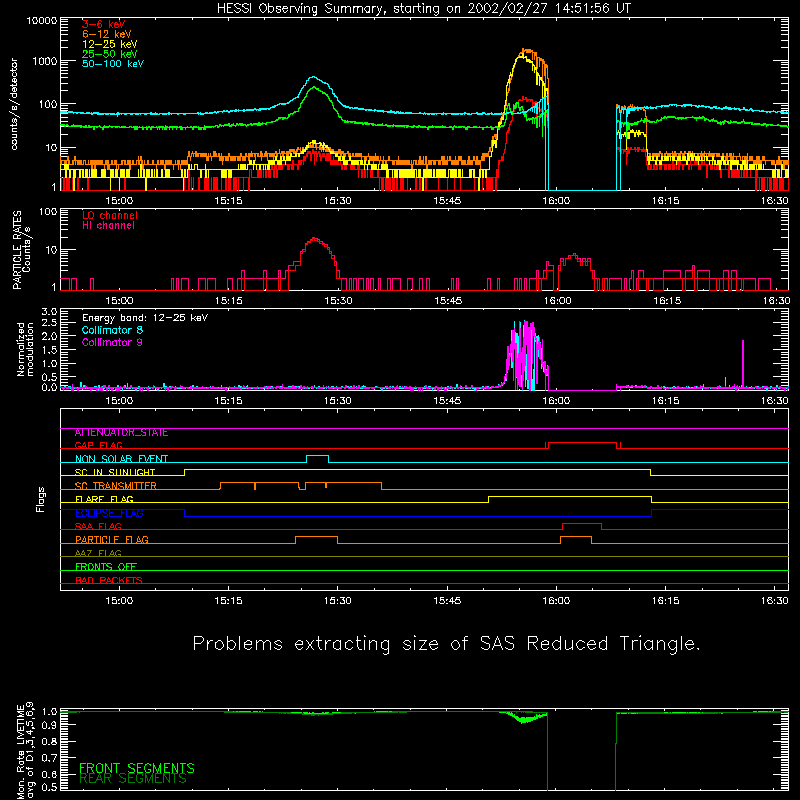Click the isolated magenta Collimator 9 spike near 16:25
Screen dimensions: 800x800
(x=743, y=363)
